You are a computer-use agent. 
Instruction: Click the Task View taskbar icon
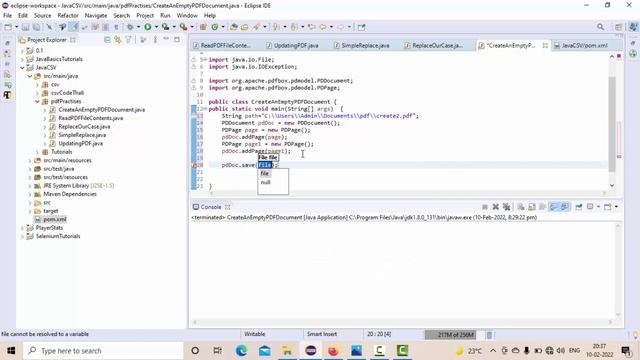pyautogui.click(x=218, y=351)
